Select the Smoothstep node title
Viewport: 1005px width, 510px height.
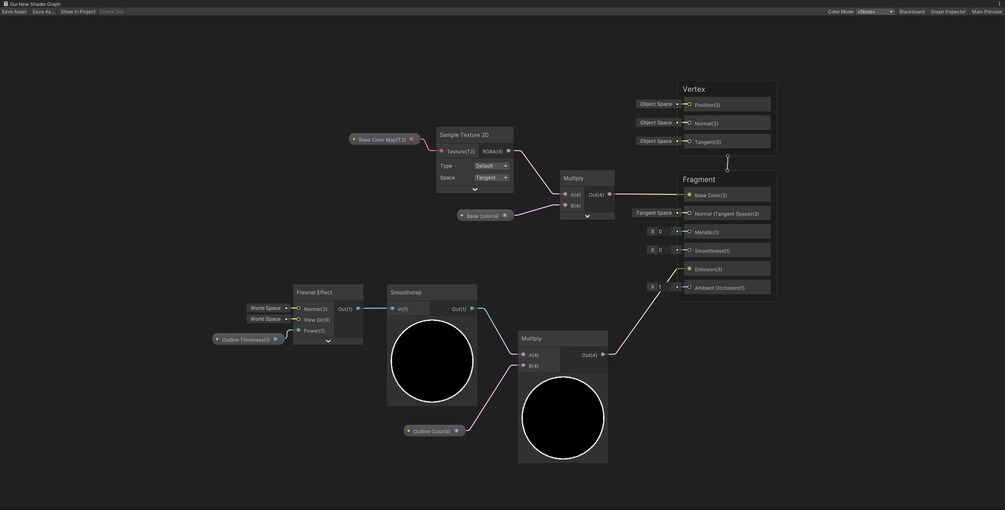coord(406,293)
